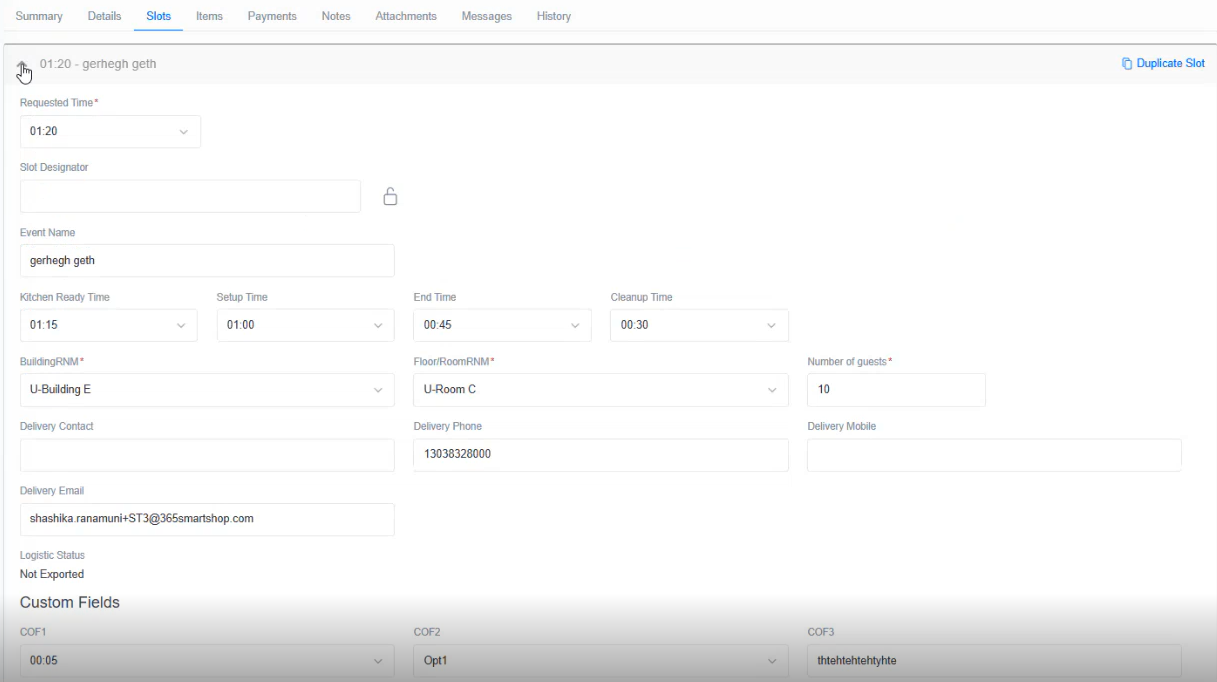
Task: Open the BuildingRNM dropdown
Action: click(380, 389)
